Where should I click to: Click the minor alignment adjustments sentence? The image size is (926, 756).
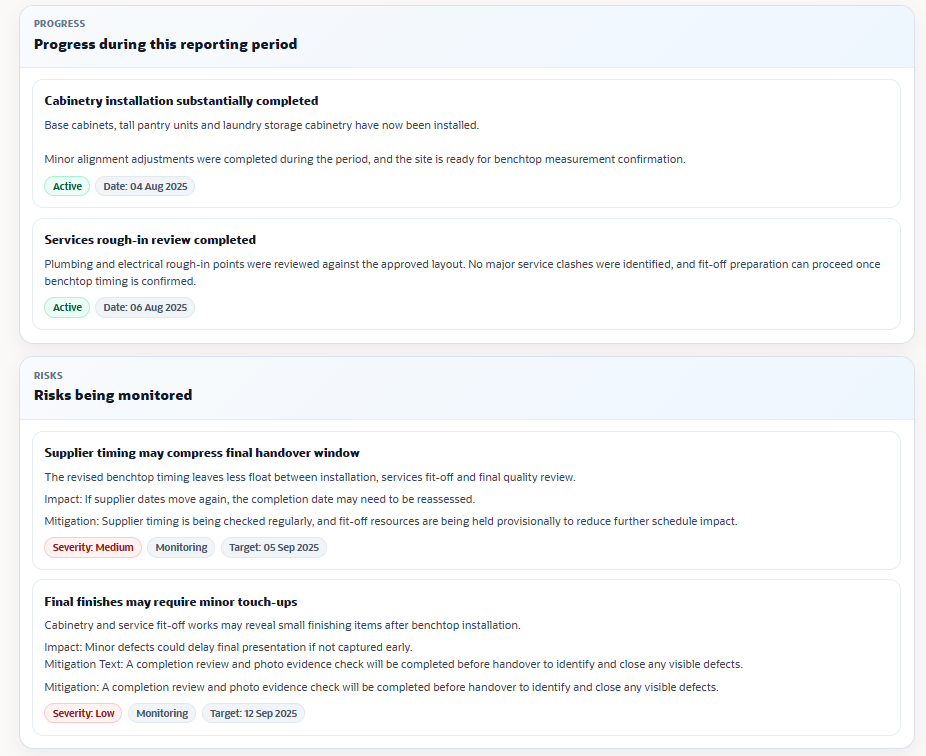[365, 159]
